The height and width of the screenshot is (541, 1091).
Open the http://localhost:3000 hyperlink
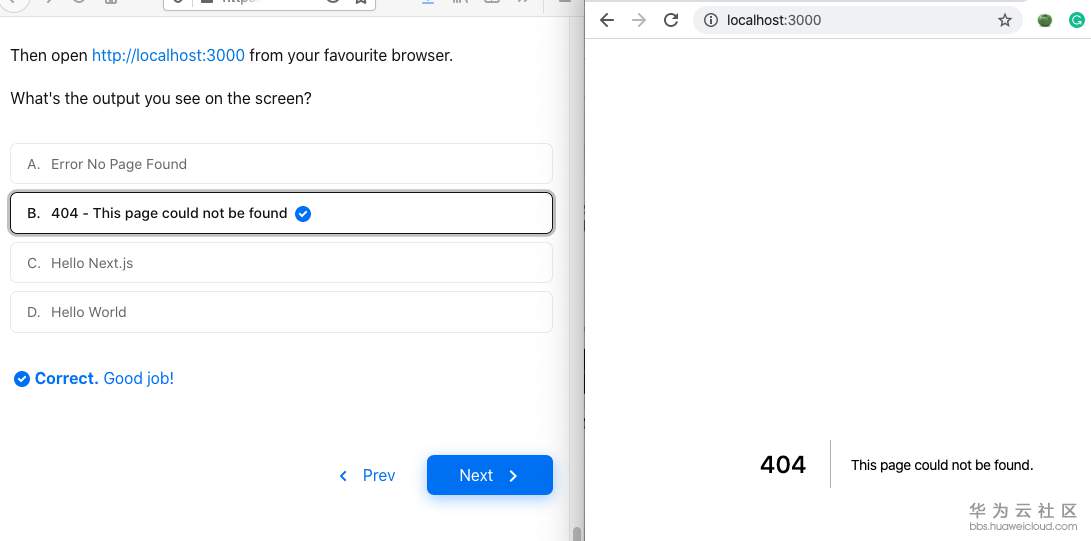[x=168, y=56]
